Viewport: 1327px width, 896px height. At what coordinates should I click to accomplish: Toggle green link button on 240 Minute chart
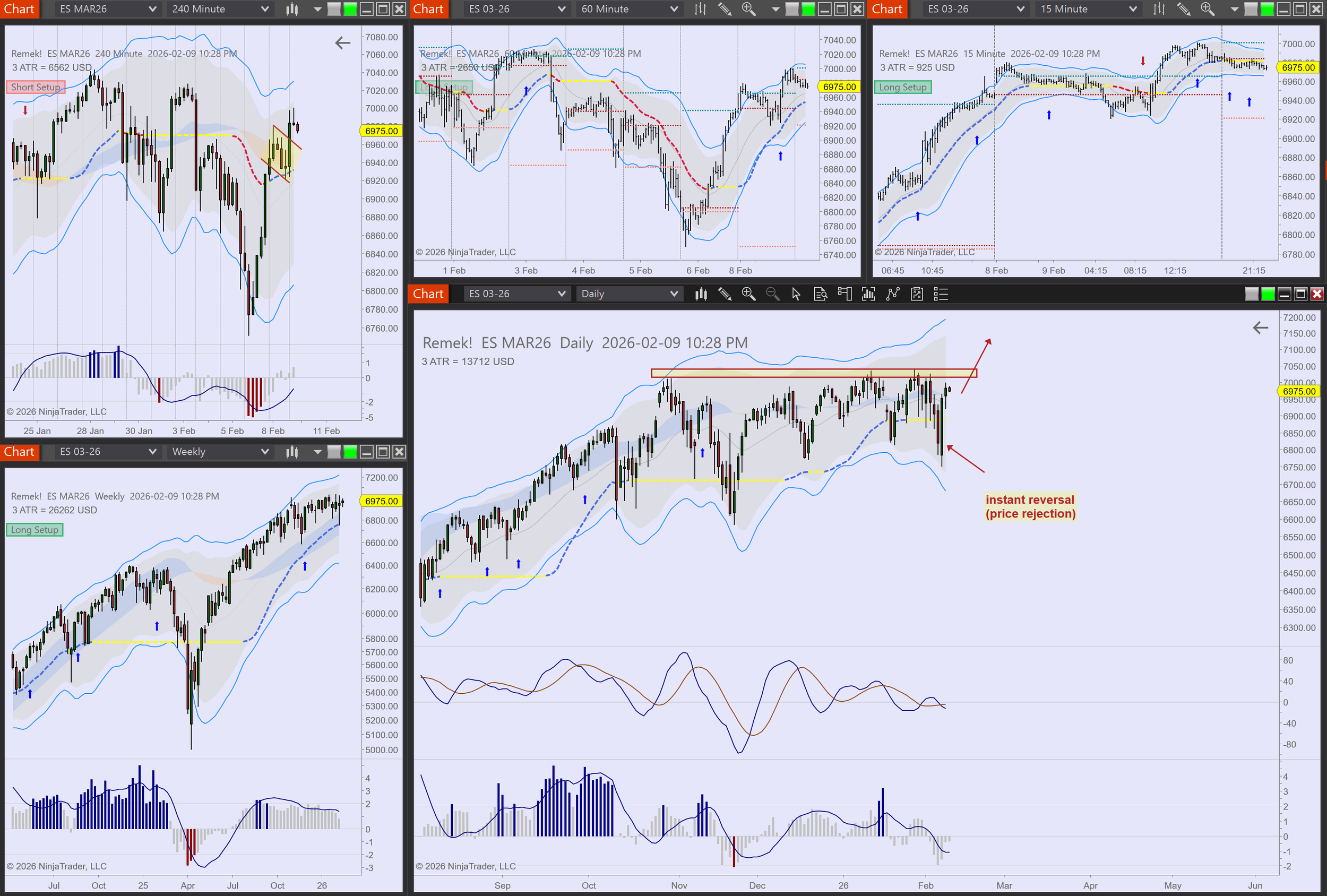click(x=350, y=9)
